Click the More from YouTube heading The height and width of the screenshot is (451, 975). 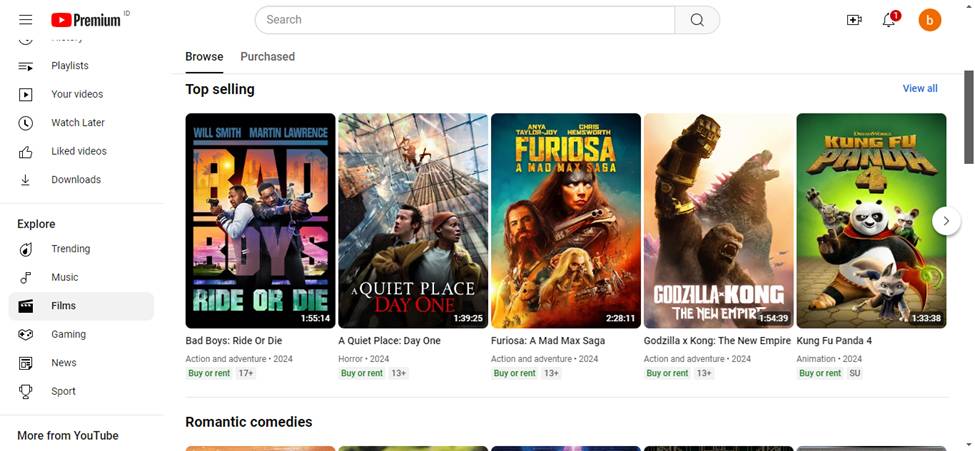(68, 435)
